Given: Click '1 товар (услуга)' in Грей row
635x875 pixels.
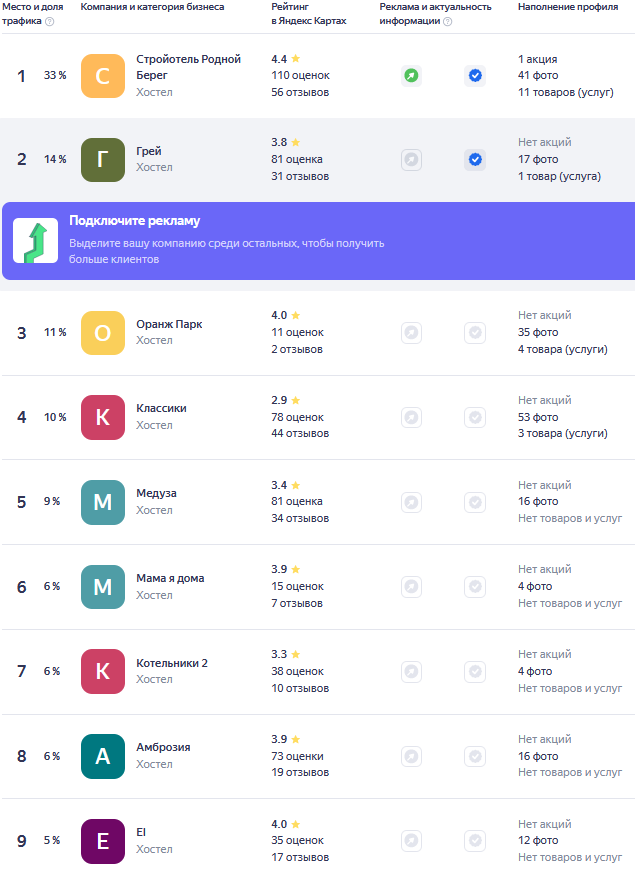Looking at the screenshot, I should (559, 176).
